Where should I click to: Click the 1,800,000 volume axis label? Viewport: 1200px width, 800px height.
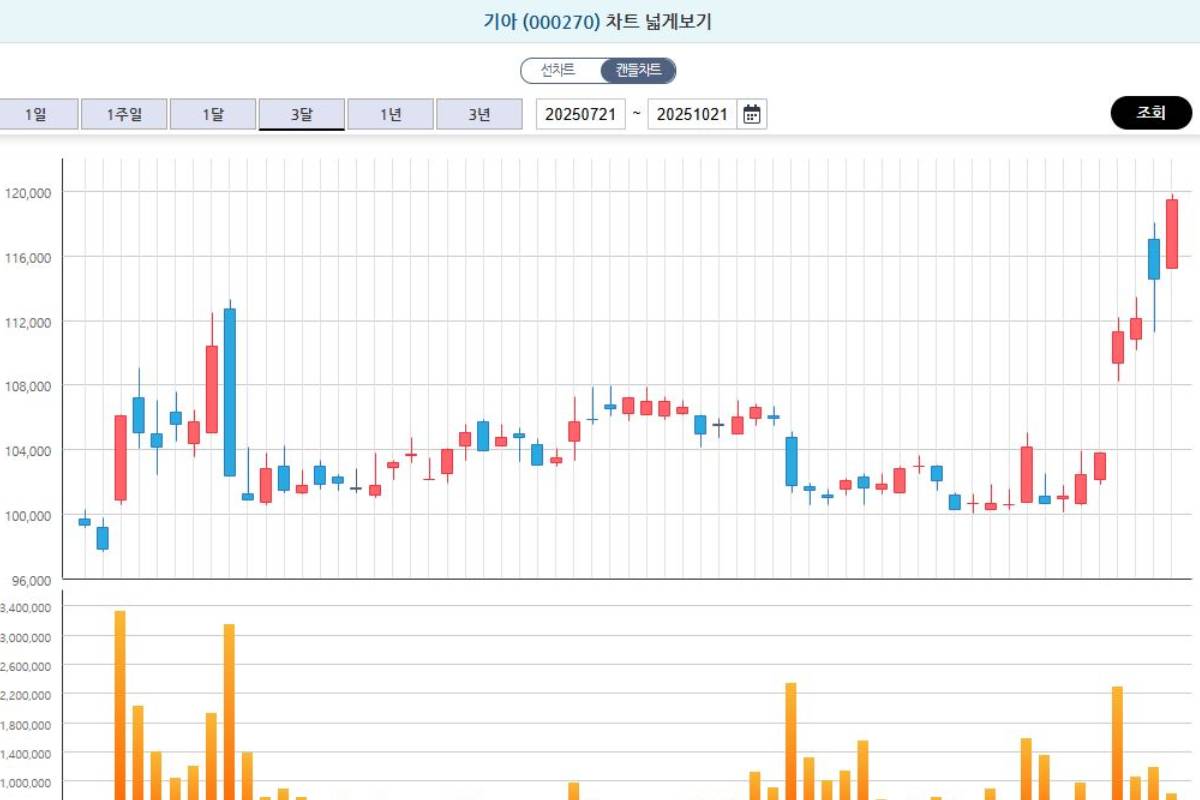[x=25, y=723]
